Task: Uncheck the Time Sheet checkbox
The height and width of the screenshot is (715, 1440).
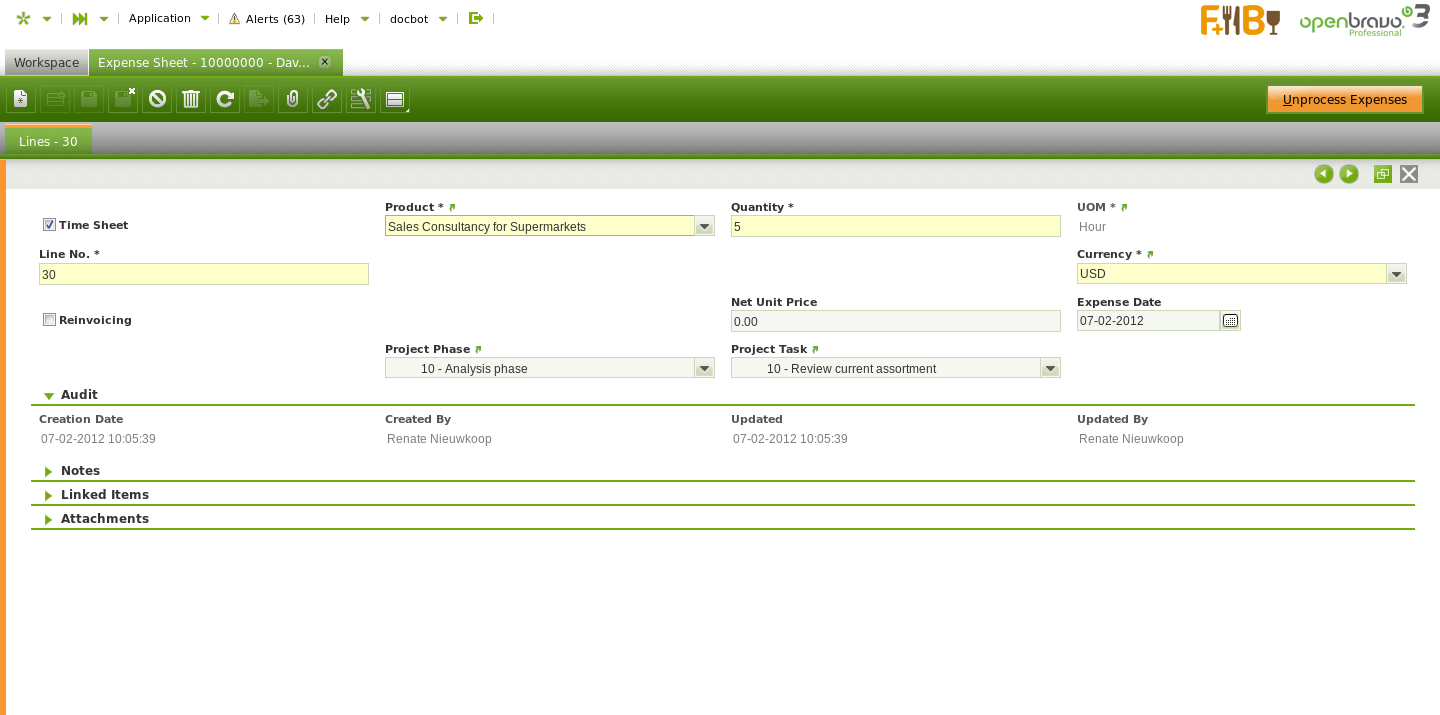Action: coord(49,225)
